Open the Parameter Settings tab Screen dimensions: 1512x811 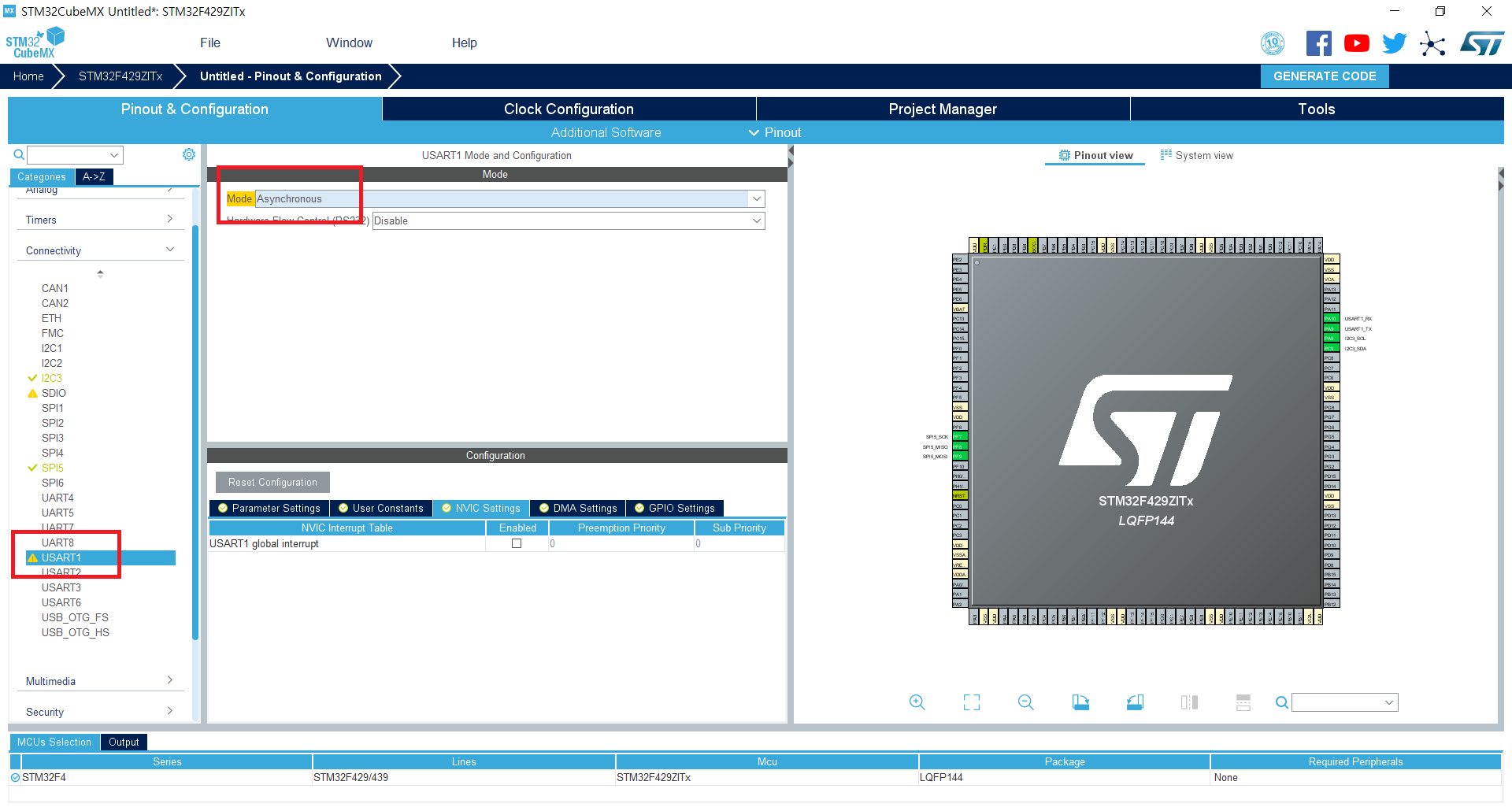pos(269,508)
